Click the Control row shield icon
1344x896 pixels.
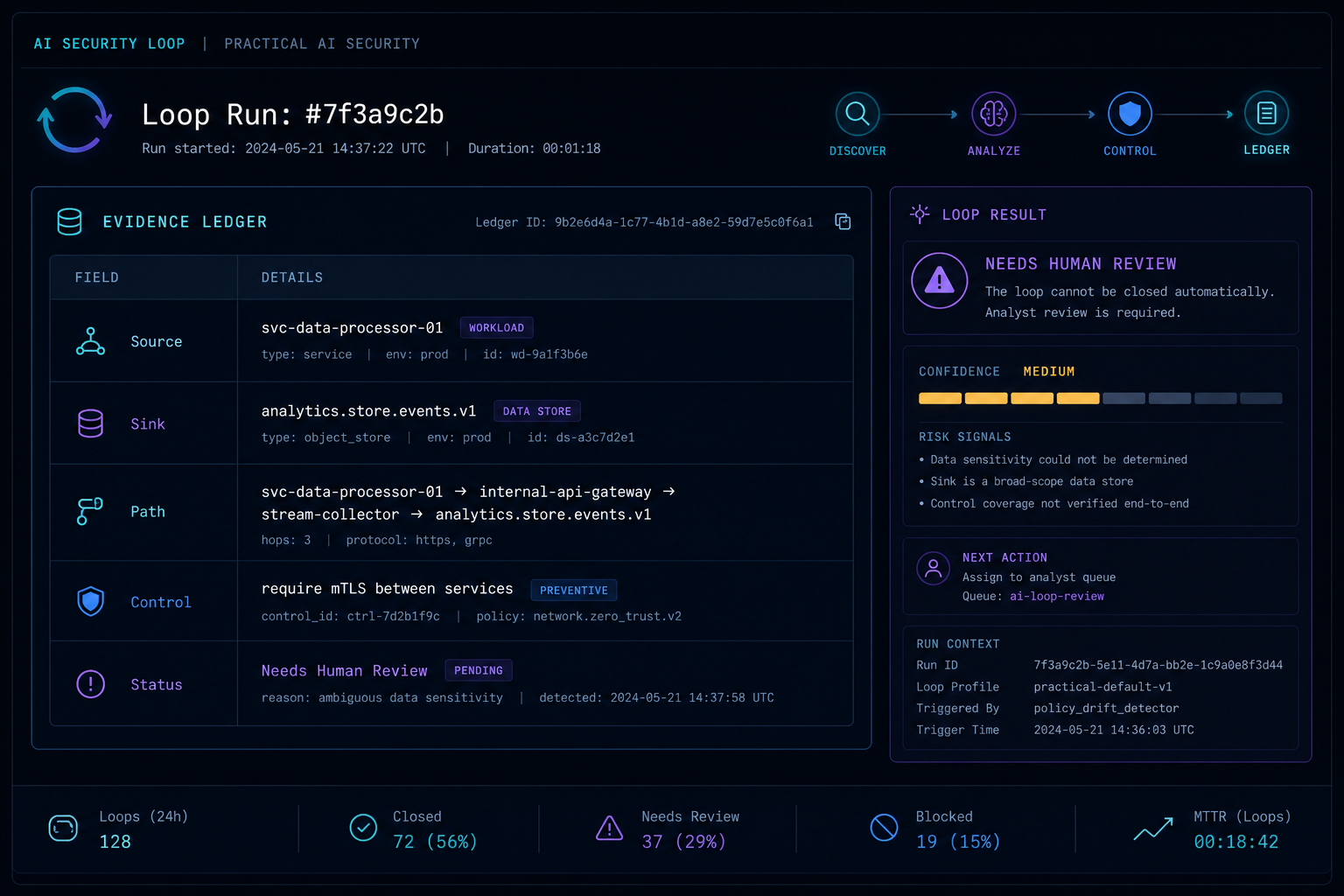90,601
